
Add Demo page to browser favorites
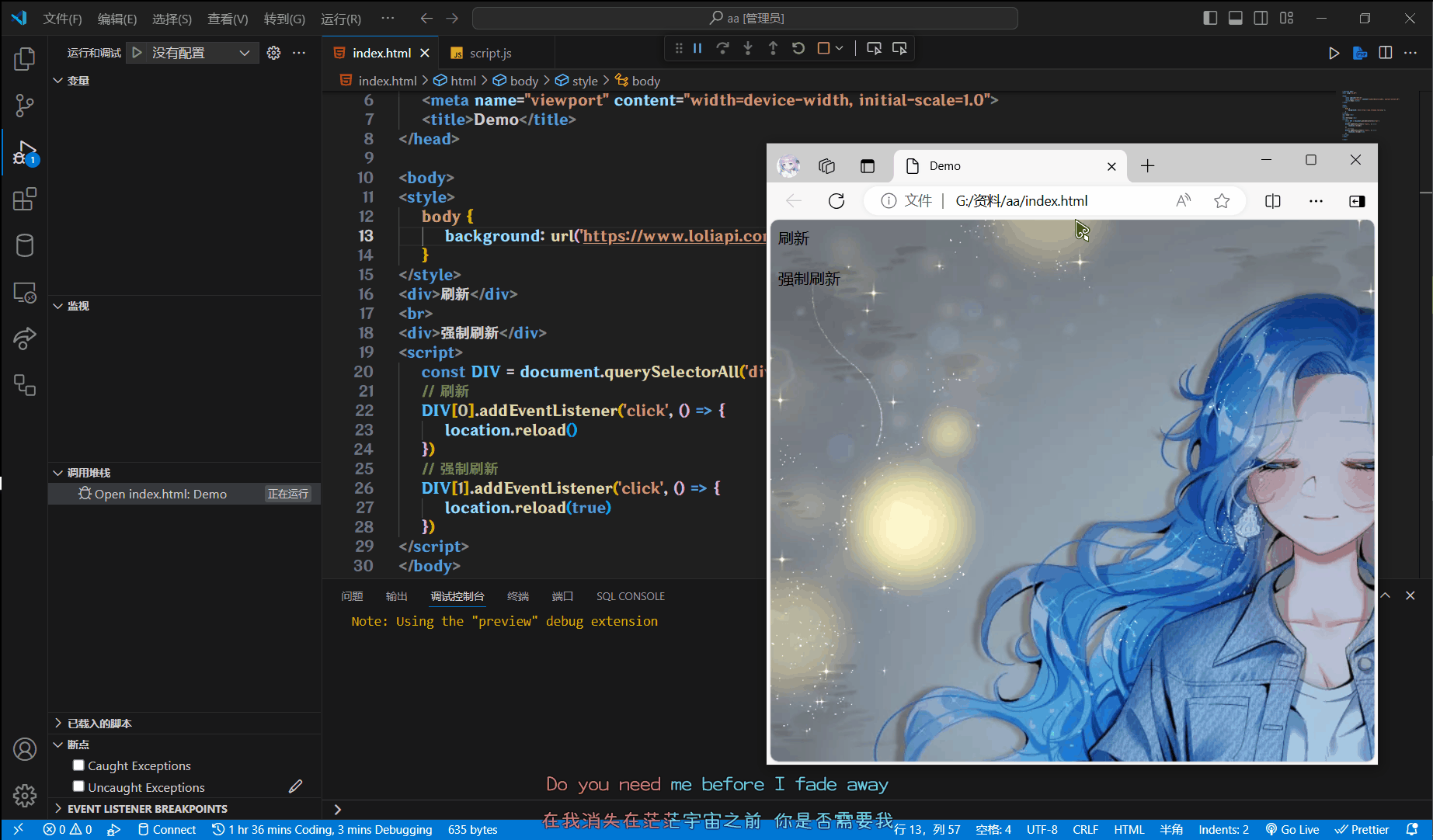[1222, 201]
